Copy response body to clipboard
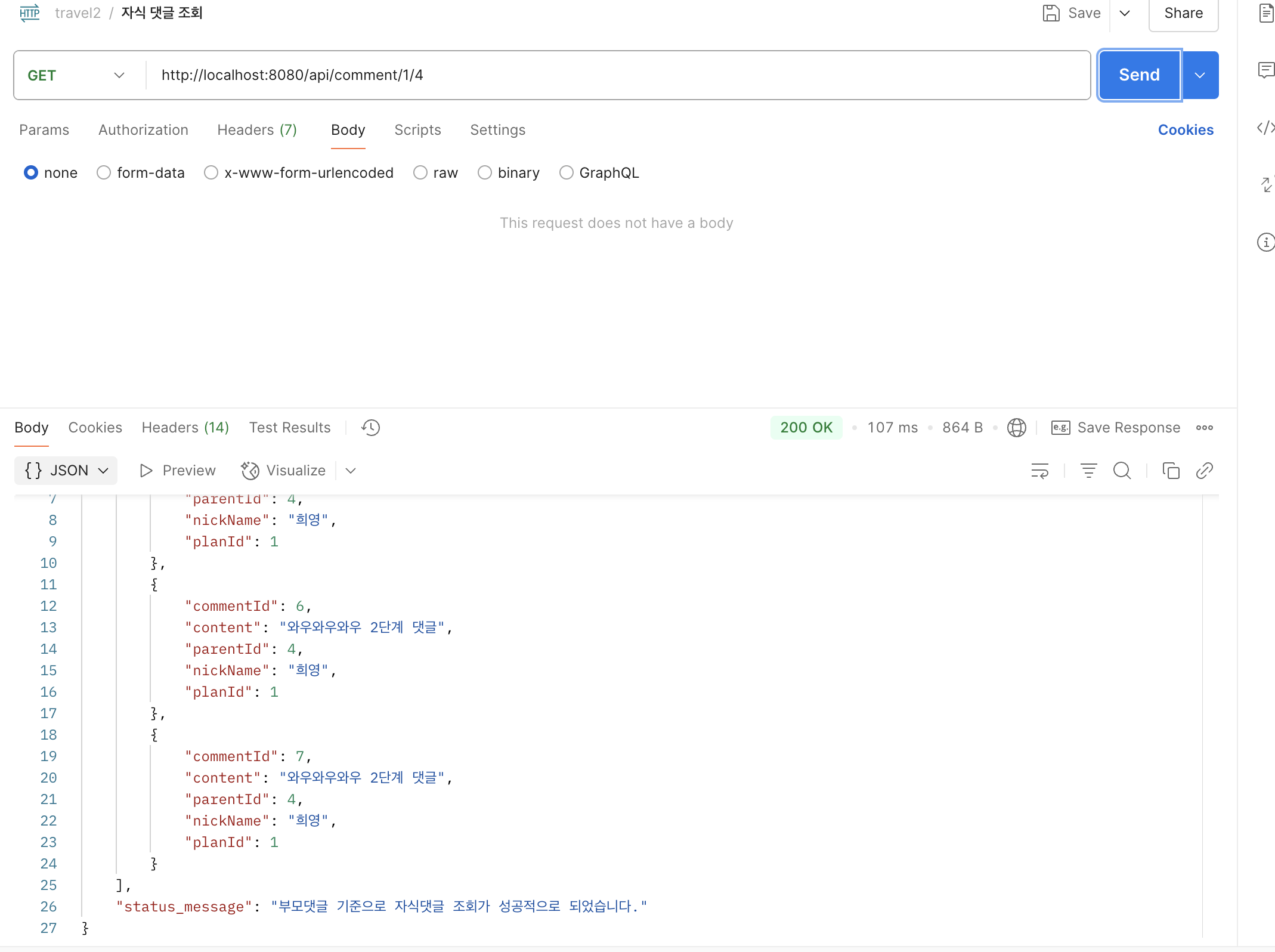This screenshot has height=952, width=1275. [1171, 471]
